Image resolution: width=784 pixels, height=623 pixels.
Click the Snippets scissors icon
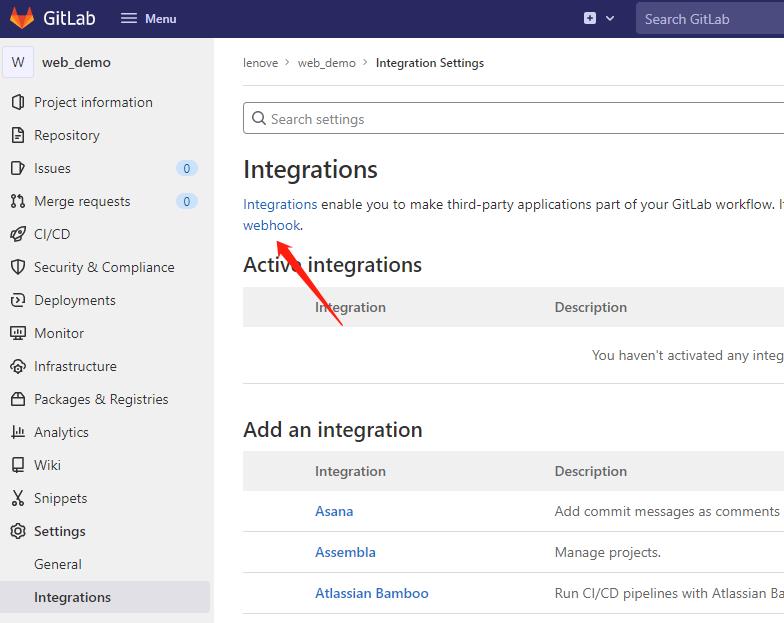point(18,498)
